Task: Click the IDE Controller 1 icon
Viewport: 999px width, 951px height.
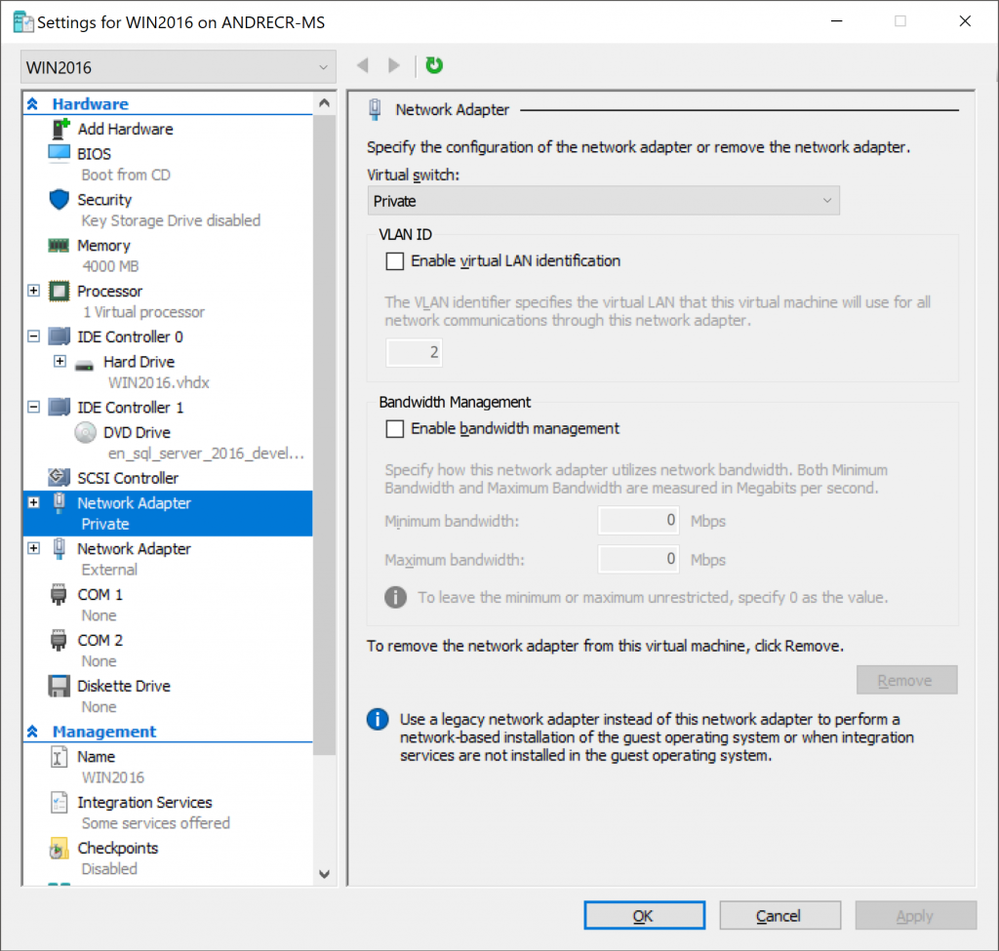Action: tap(59, 407)
